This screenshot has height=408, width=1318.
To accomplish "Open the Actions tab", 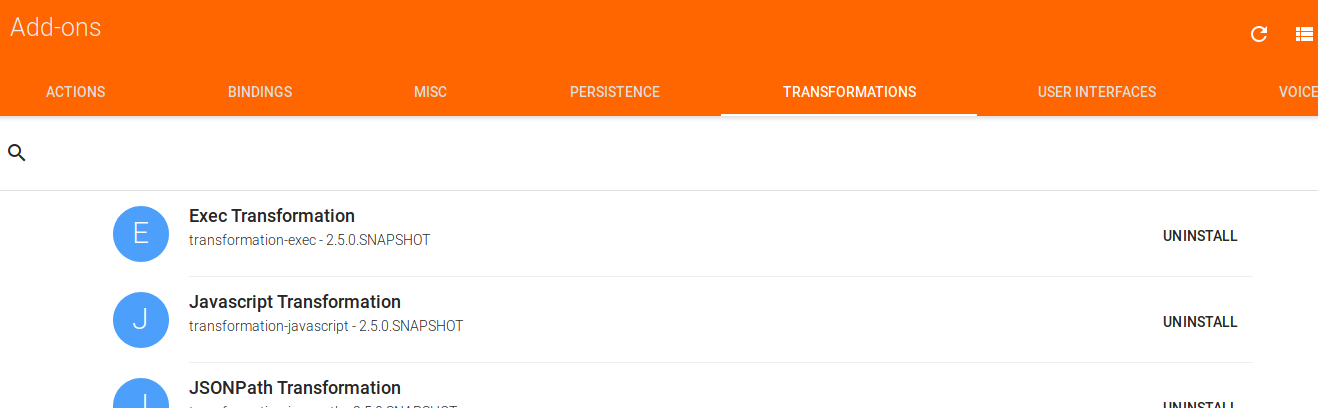I will [x=76, y=92].
